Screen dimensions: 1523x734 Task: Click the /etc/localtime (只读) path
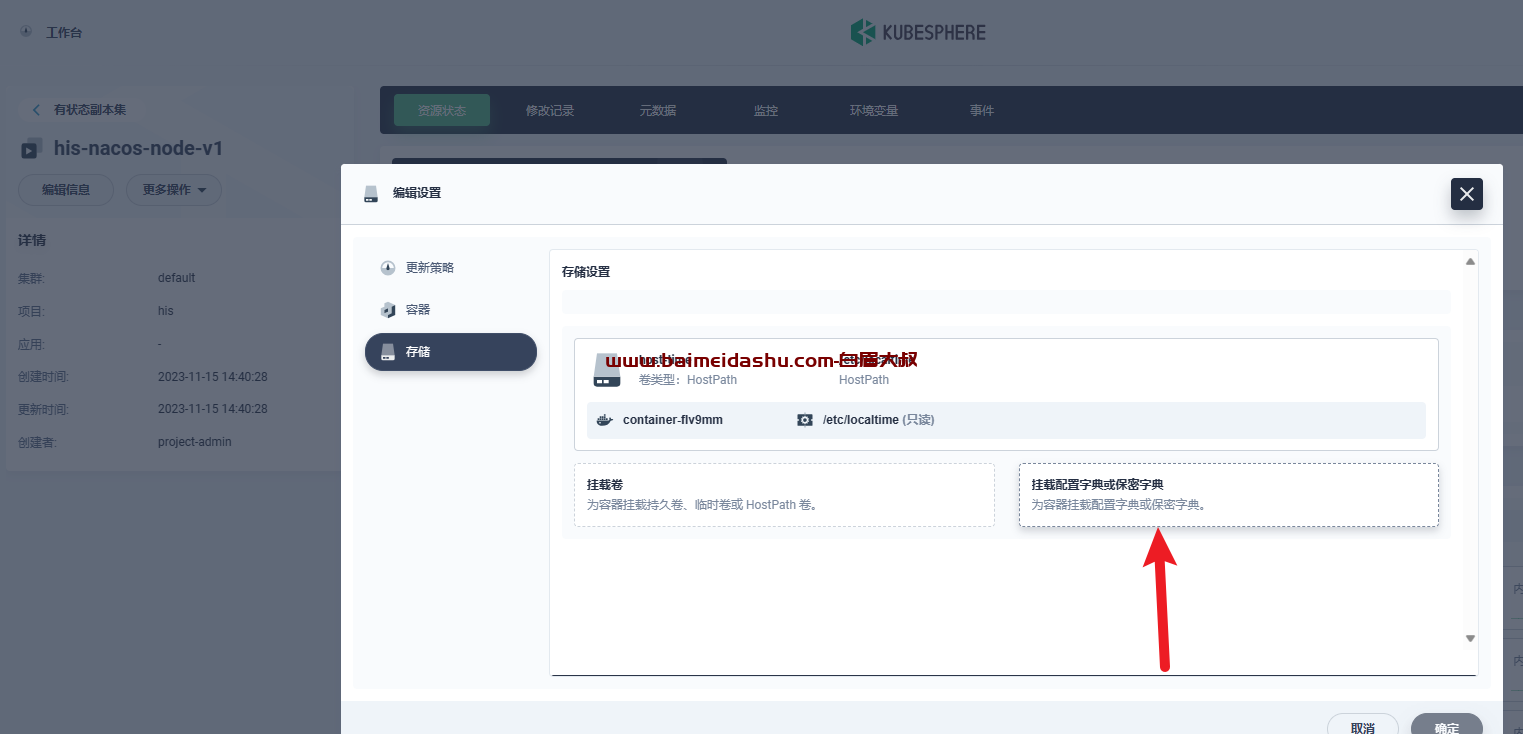coord(878,420)
